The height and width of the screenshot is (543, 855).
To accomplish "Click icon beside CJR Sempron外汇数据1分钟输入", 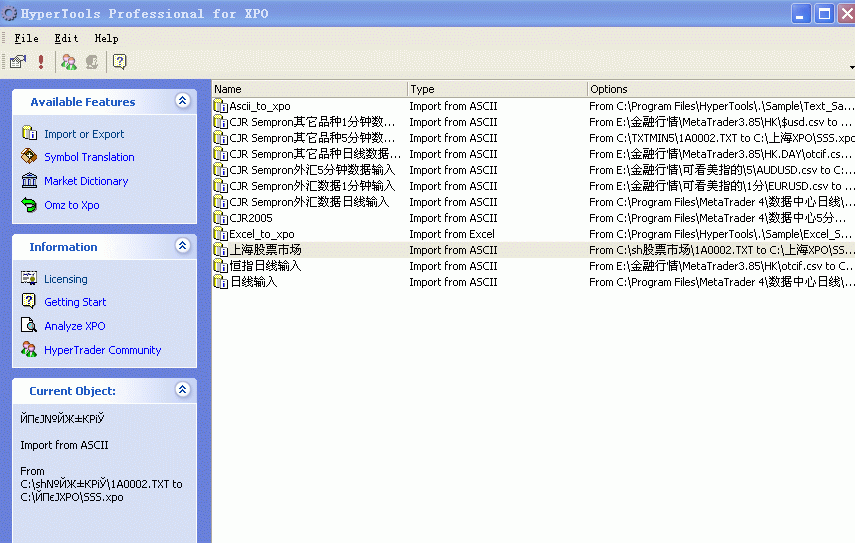I will [220, 186].
